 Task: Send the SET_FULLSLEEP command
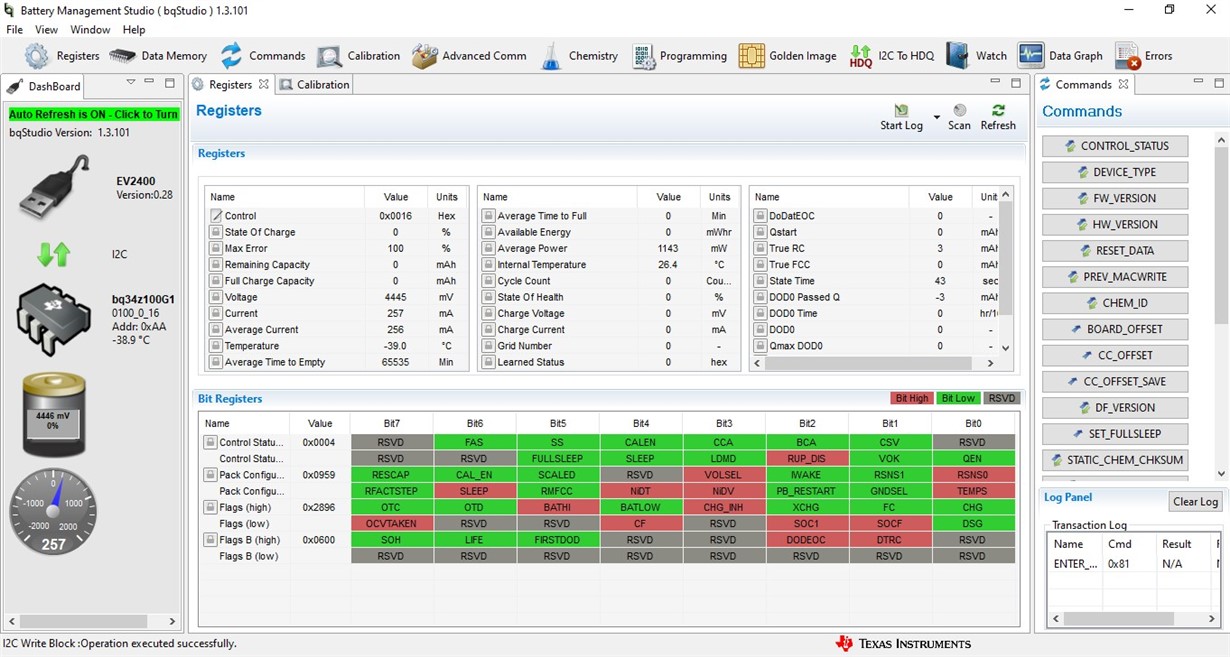point(1115,434)
